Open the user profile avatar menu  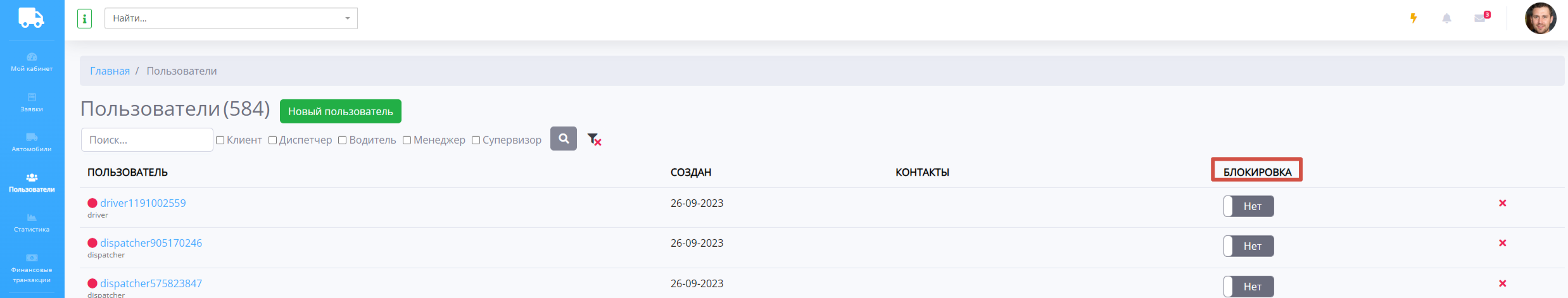coord(1540,18)
